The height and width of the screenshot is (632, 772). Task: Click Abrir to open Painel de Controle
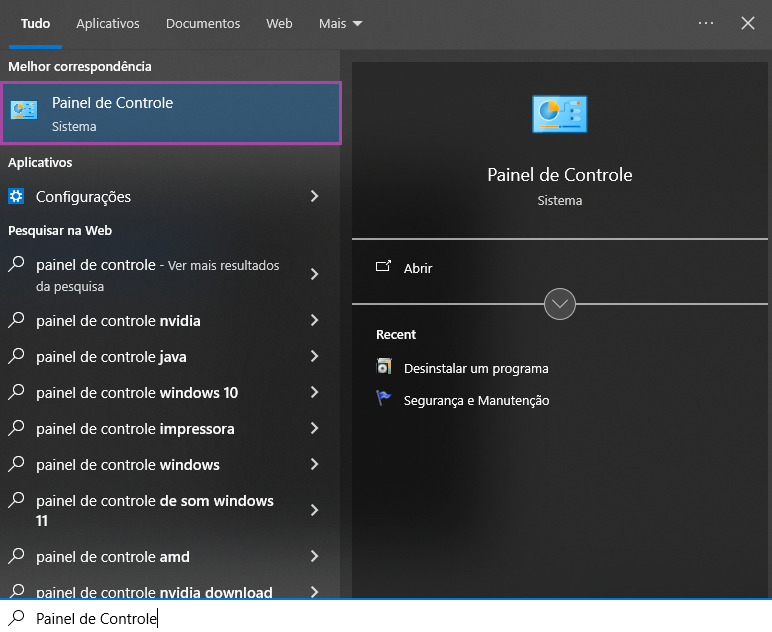[x=418, y=268]
